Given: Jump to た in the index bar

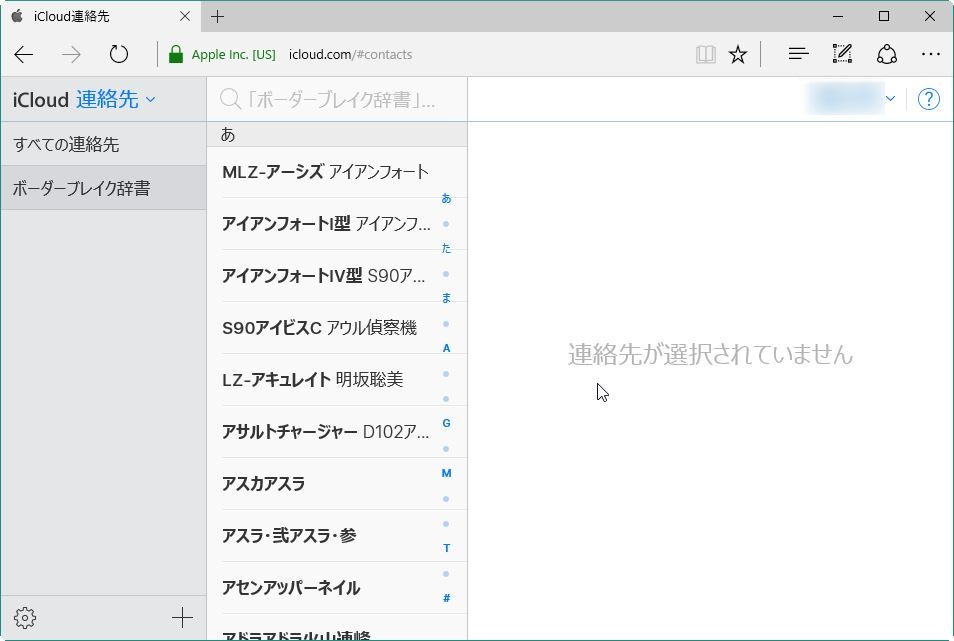Looking at the screenshot, I should click(x=446, y=248).
